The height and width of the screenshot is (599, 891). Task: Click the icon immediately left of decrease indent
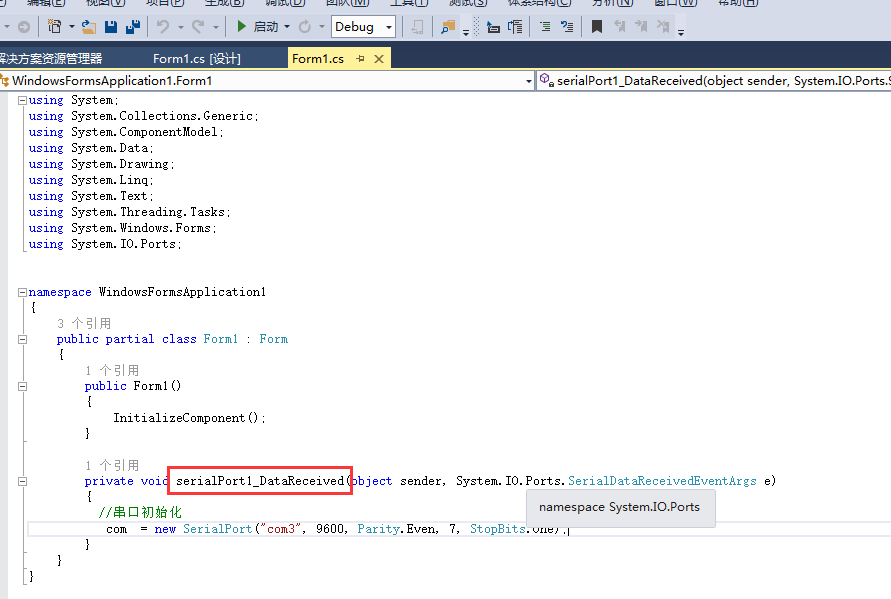point(515,26)
